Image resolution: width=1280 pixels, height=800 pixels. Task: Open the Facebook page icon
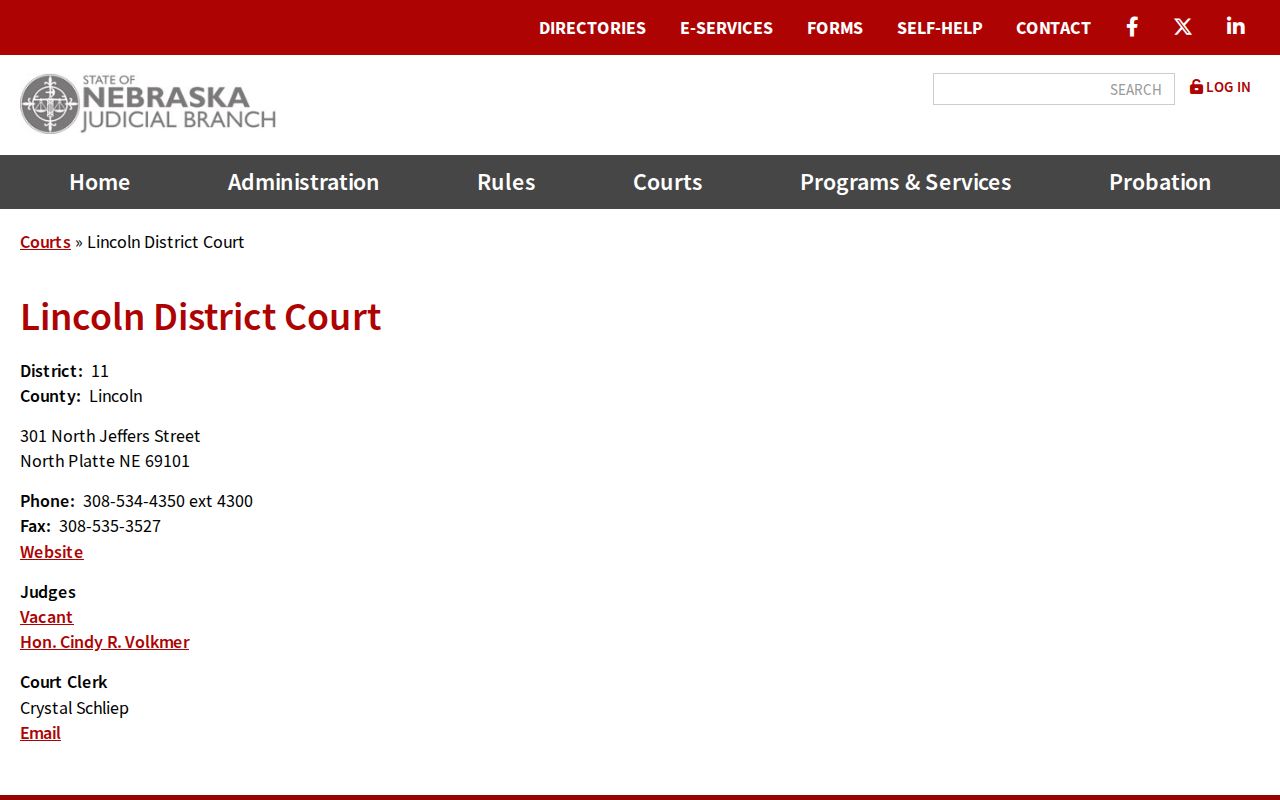[x=1132, y=27]
